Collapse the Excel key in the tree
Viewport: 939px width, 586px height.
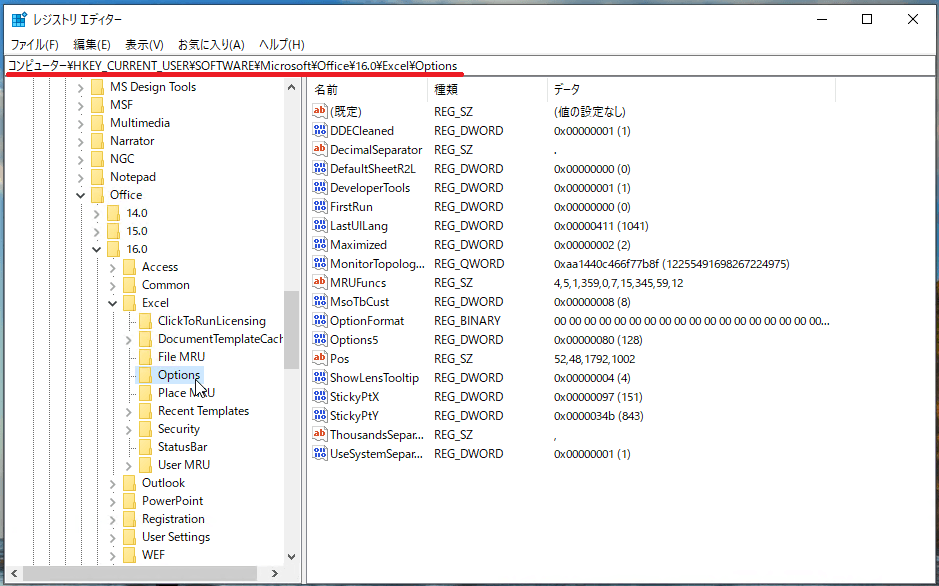click(113, 303)
